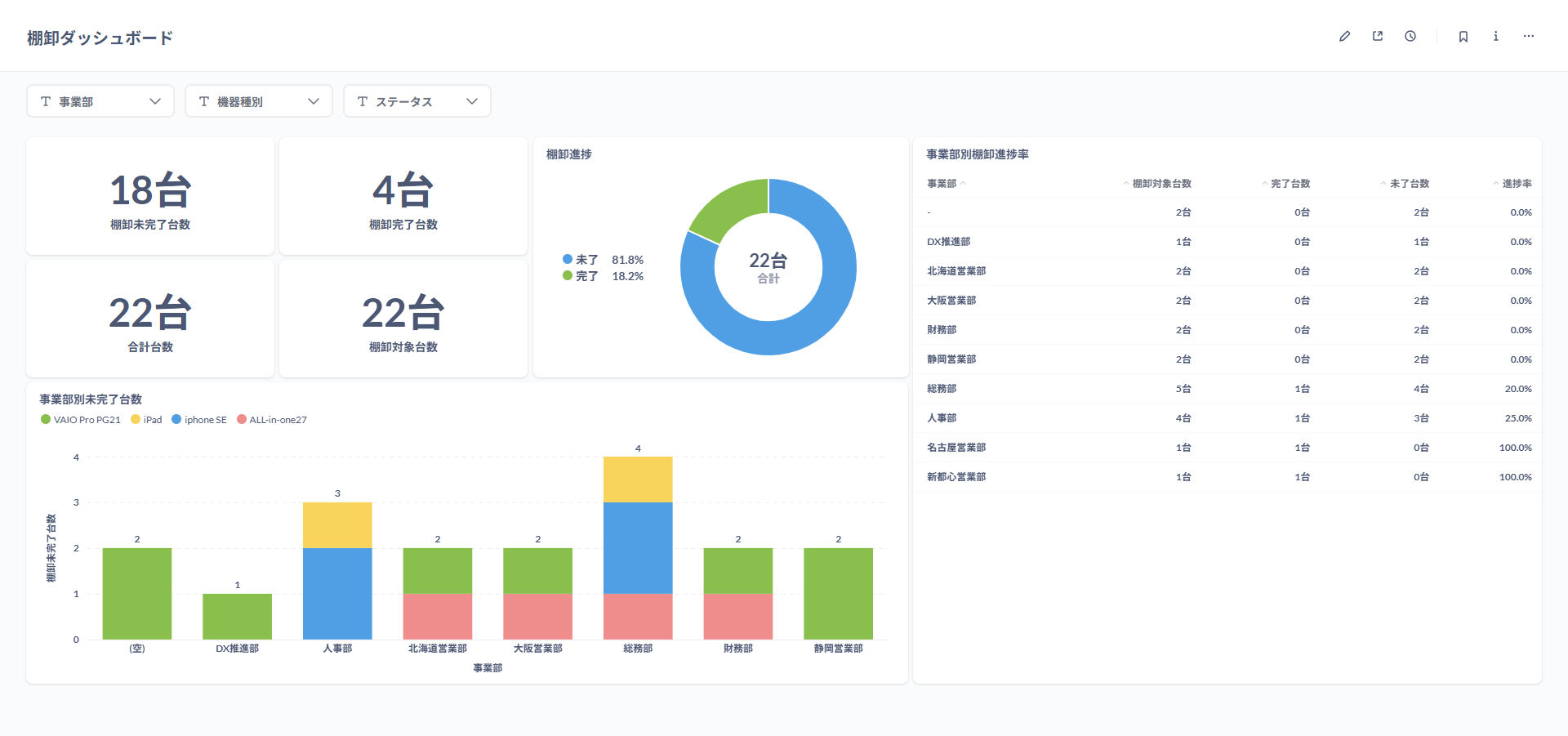Screen dimensions: 1568x736
Task: Open the 棚卸進捗 card title
Action: coord(568,154)
